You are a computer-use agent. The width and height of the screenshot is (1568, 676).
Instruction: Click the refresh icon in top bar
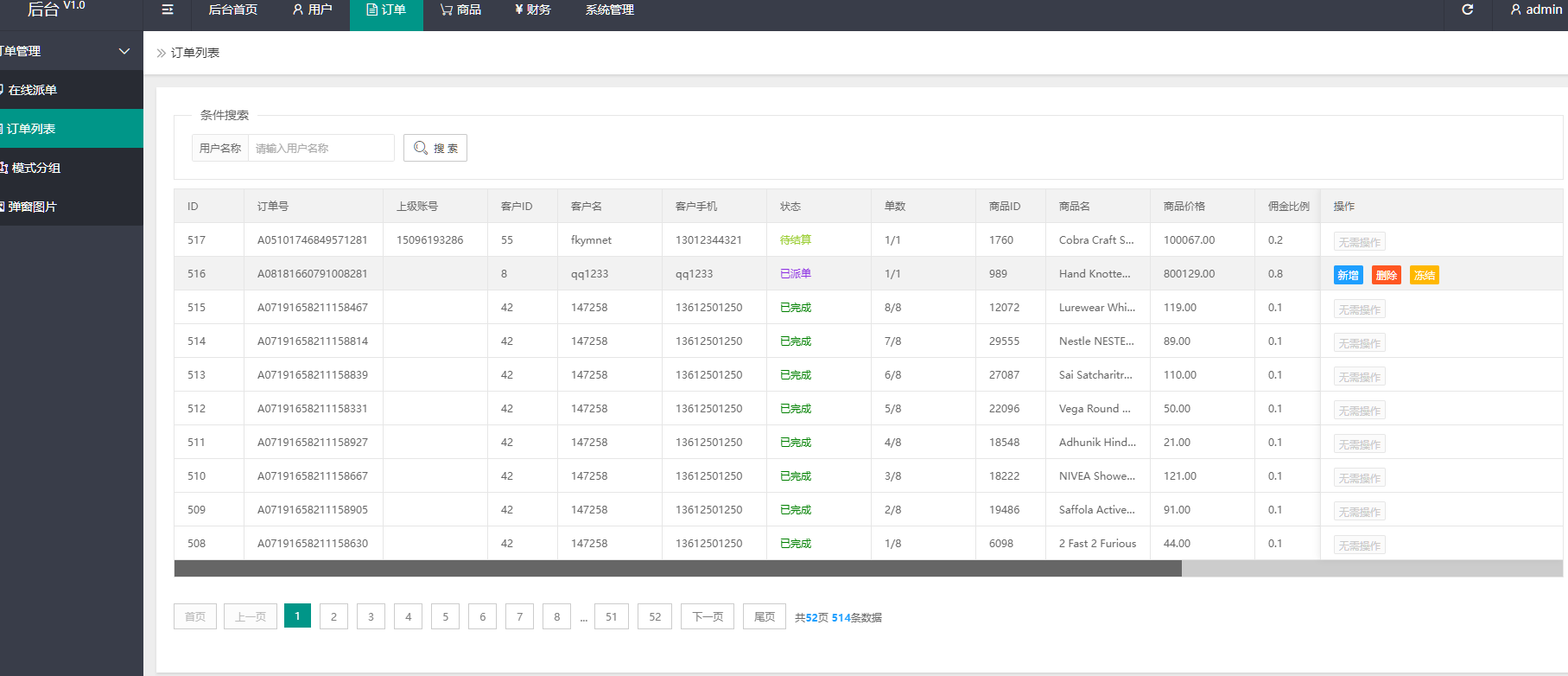(x=1467, y=10)
